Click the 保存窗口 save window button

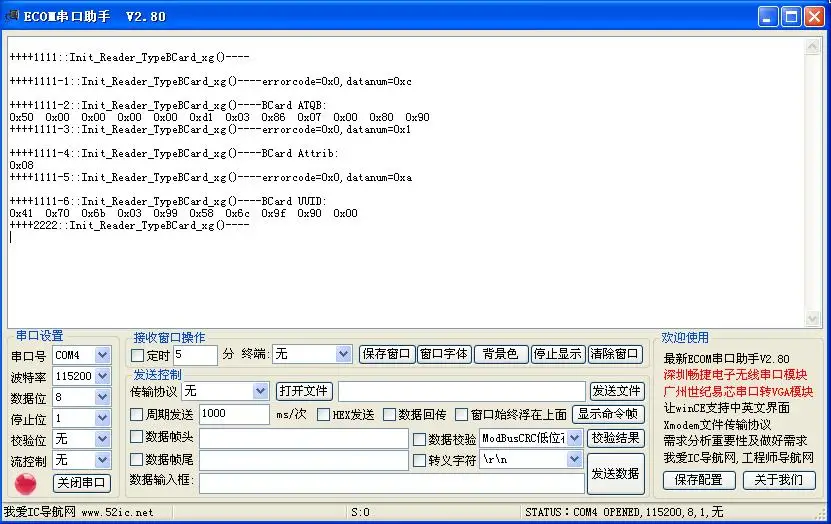[x=387, y=354]
